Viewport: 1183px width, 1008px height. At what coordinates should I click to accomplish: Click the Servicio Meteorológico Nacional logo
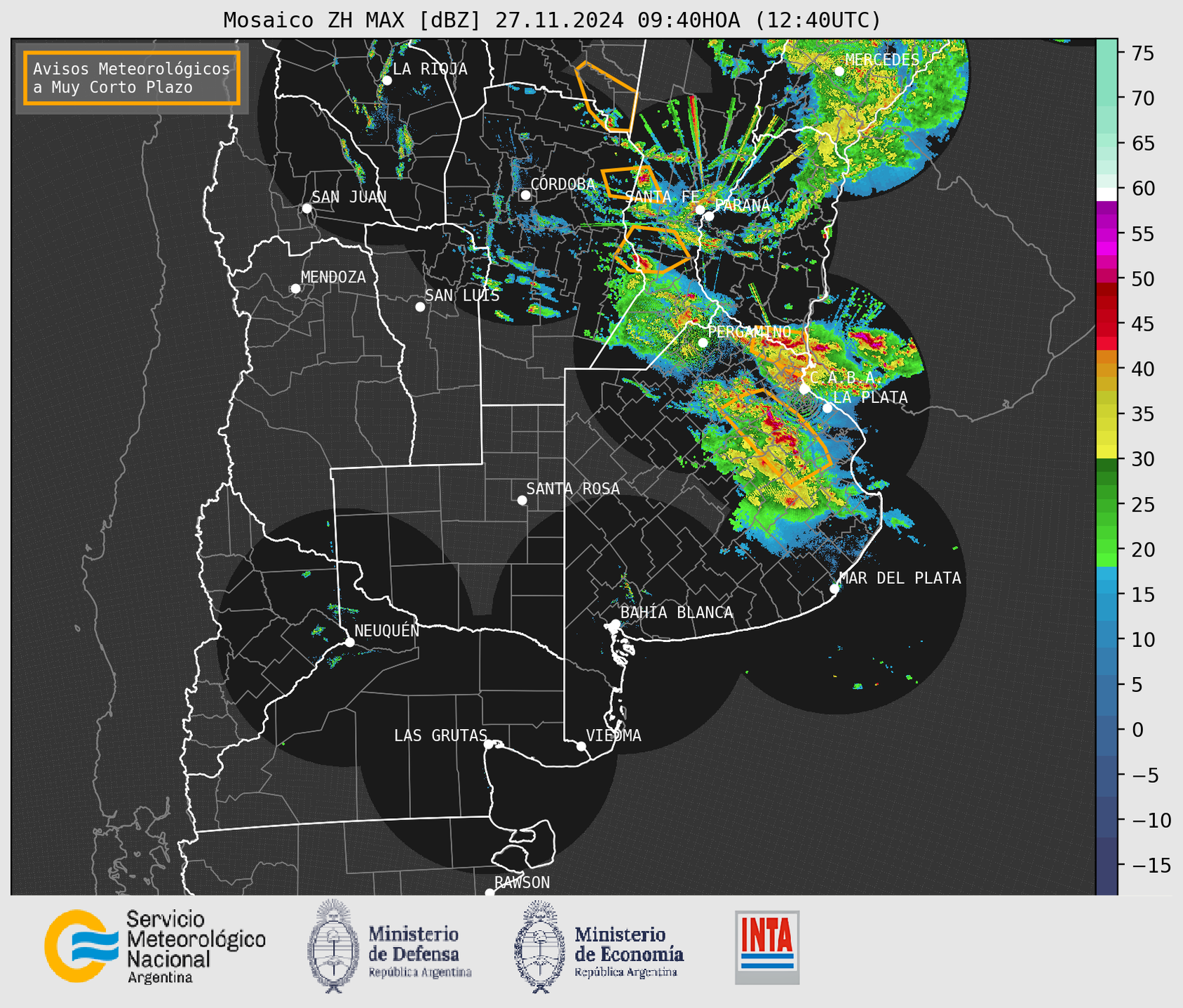155,947
